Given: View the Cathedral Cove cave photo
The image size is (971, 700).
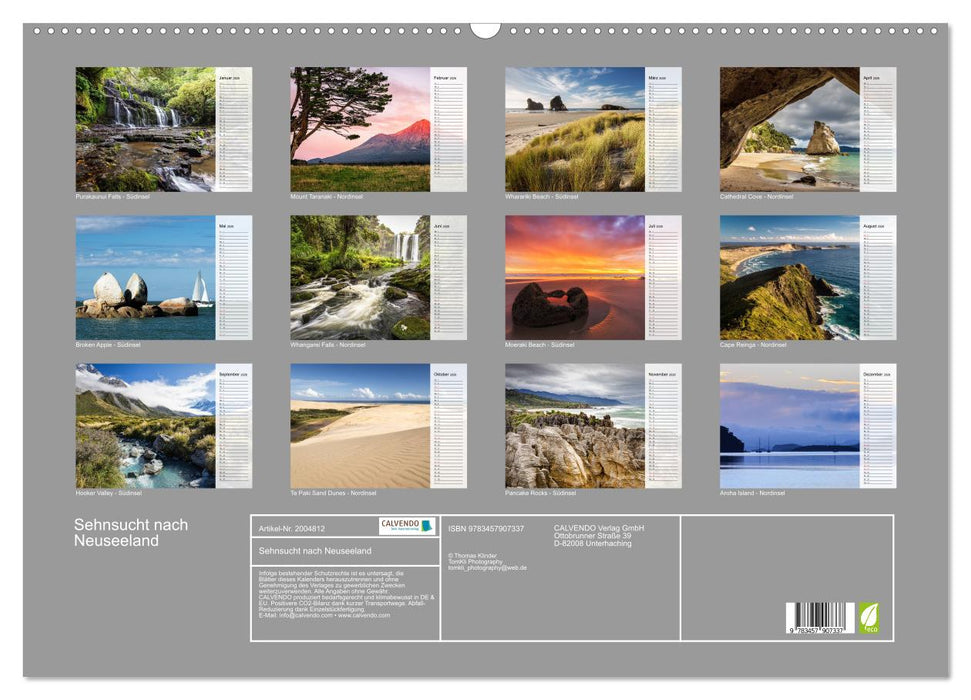Looking at the screenshot, I should pos(790,129).
